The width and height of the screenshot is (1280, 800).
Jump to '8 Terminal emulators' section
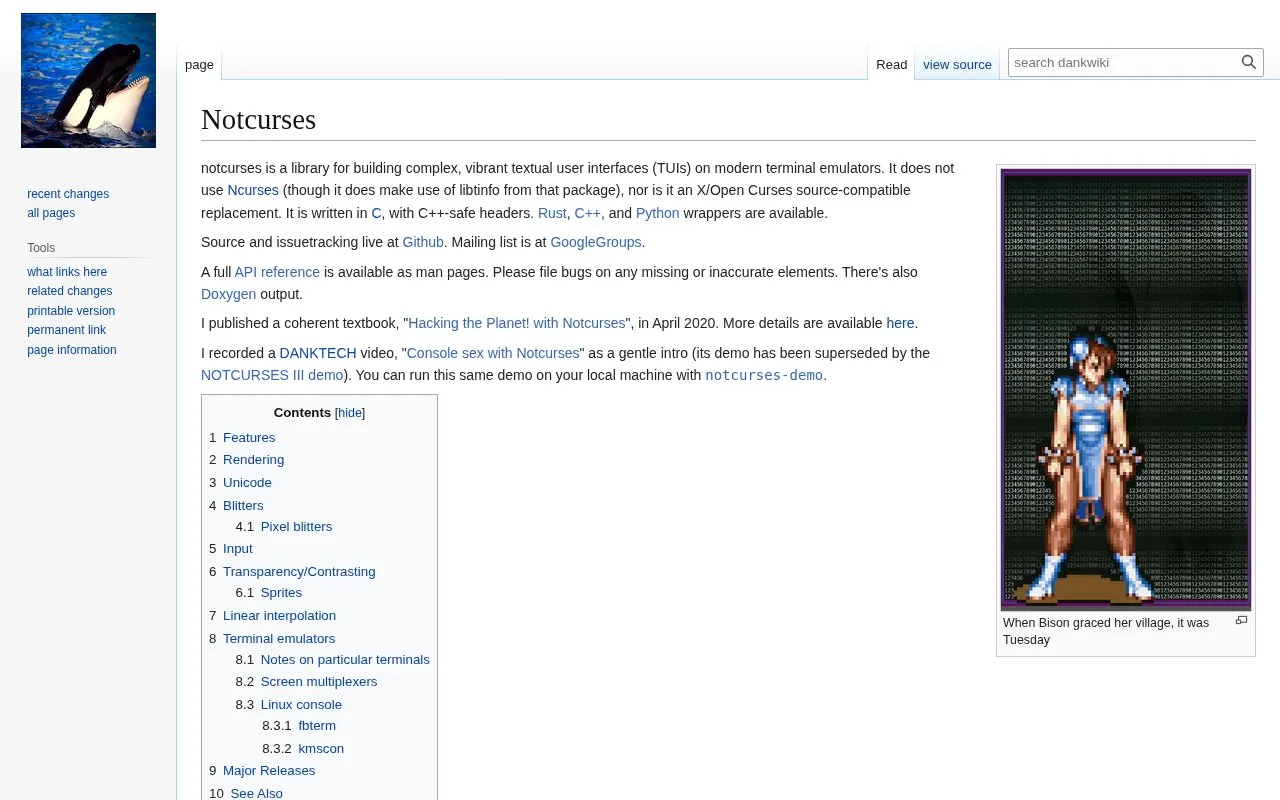click(272, 639)
